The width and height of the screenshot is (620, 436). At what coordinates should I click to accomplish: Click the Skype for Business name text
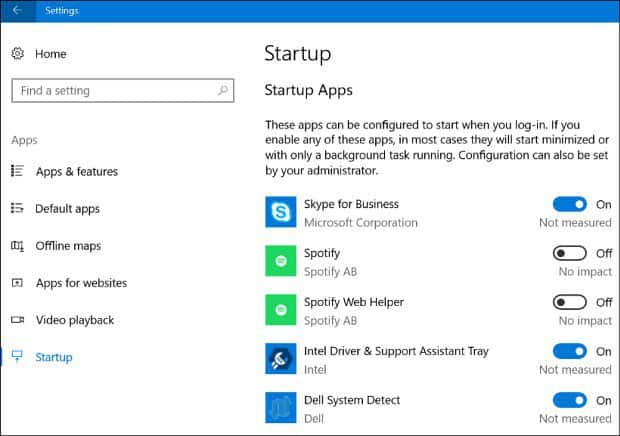coord(351,204)
